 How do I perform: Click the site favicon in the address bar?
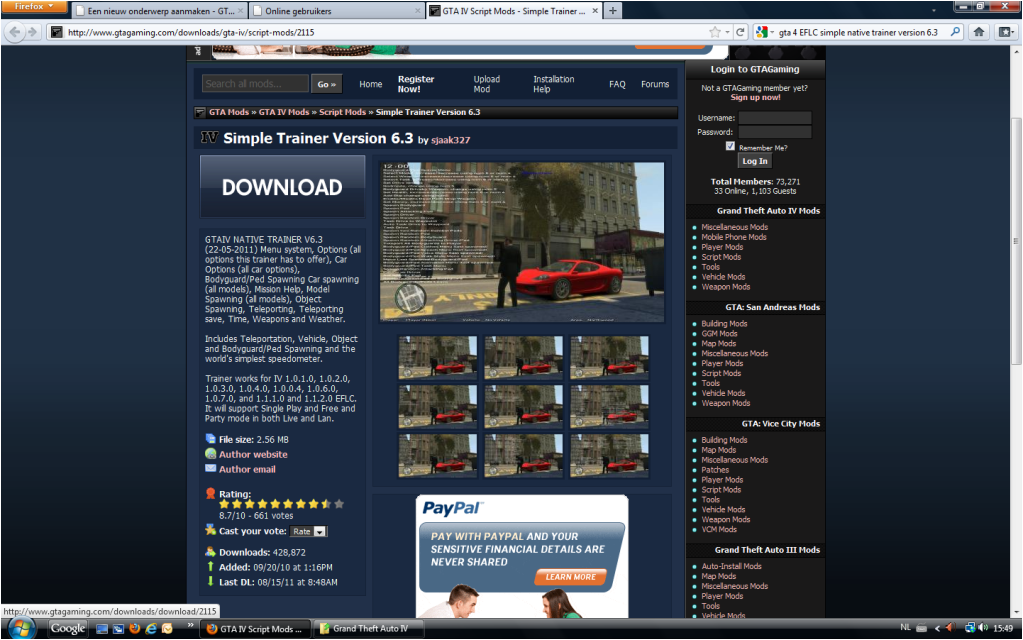[57, 32]
